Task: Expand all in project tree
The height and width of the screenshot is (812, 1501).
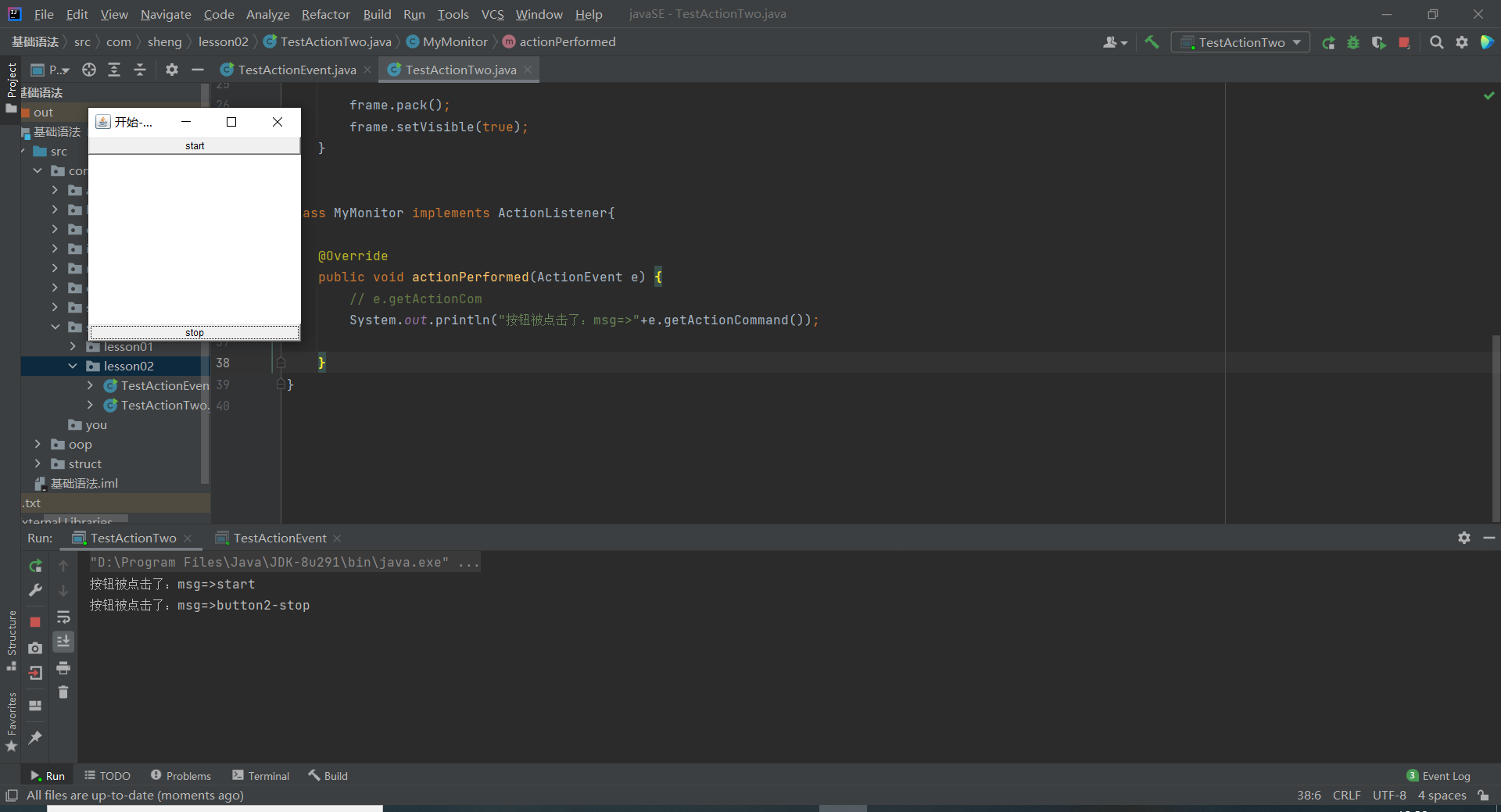Action: tap(114, 70)
